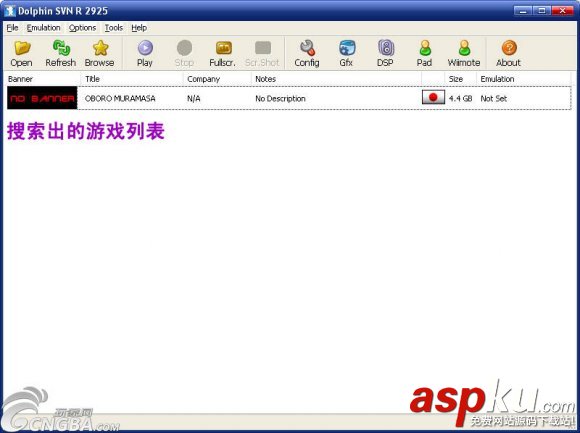Sort list by Size column header

[460, 79]
